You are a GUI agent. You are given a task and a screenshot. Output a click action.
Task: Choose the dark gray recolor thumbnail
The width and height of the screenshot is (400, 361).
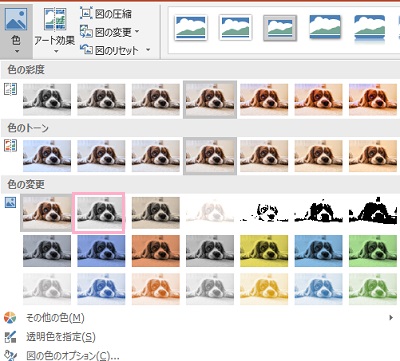[x=210, y=251]
